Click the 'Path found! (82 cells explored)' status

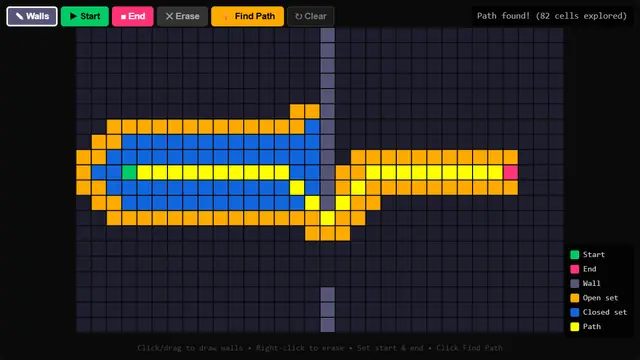pyautogui.click(x=552, y=16)
